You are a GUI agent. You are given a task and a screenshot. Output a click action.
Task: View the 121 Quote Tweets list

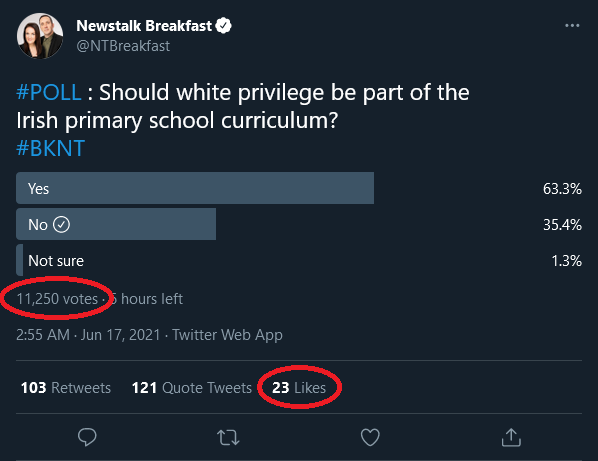[191, 388]
